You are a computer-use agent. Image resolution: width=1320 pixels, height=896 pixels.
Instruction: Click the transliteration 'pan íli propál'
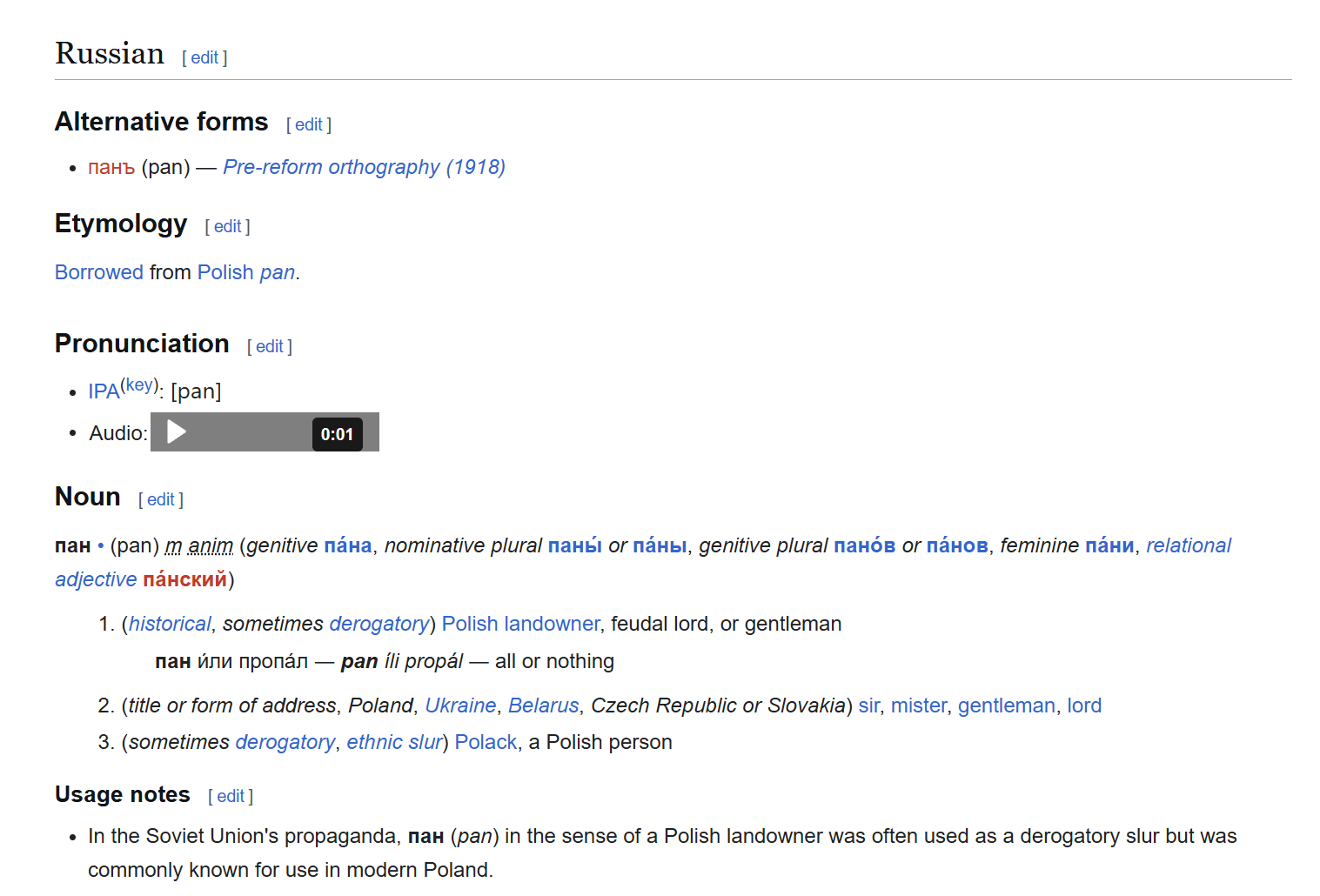(402, 661)
